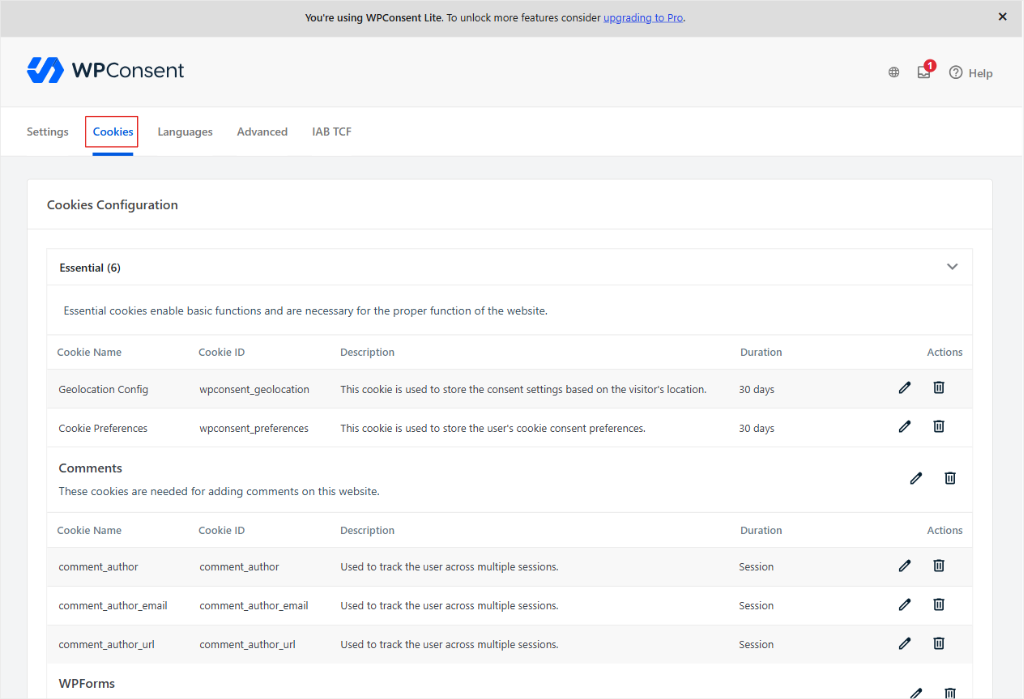Open the globe language icon in header
The width and height of the screenshot is (1024, 699).
(893, 73)
